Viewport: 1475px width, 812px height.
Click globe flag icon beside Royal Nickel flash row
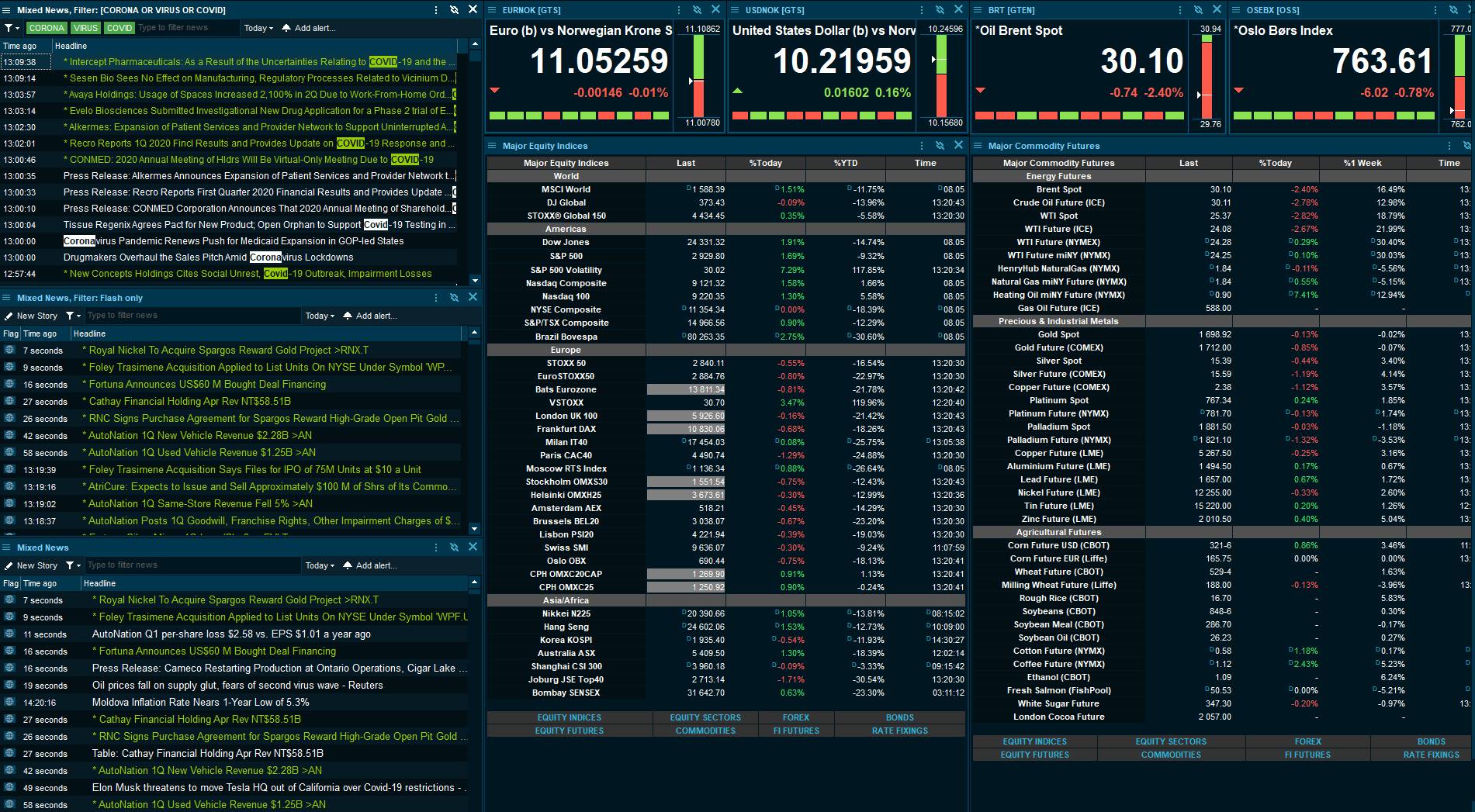pos(9,350)
